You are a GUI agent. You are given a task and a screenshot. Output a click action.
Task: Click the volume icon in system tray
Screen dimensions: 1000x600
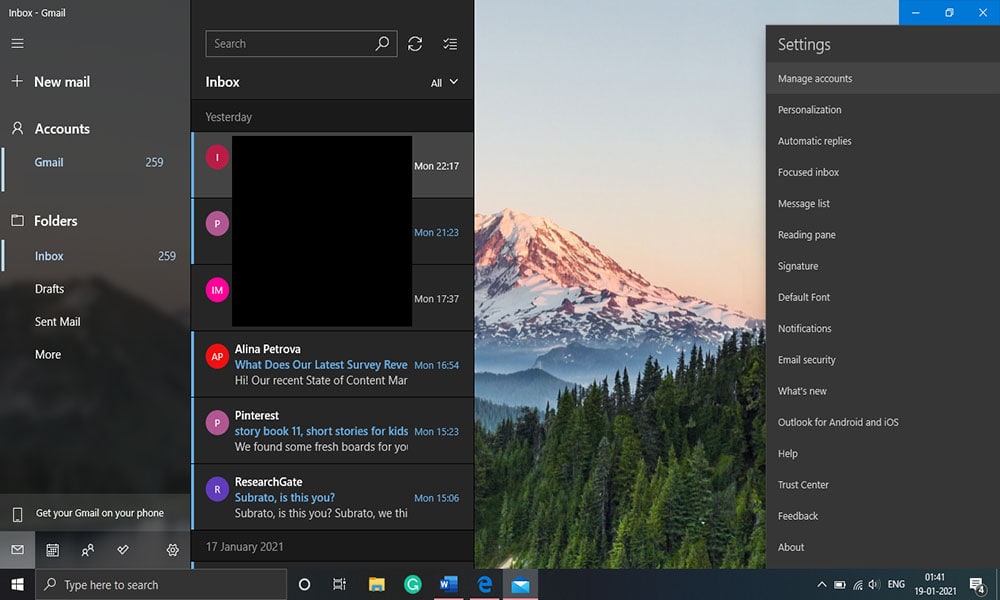[874, 584]
